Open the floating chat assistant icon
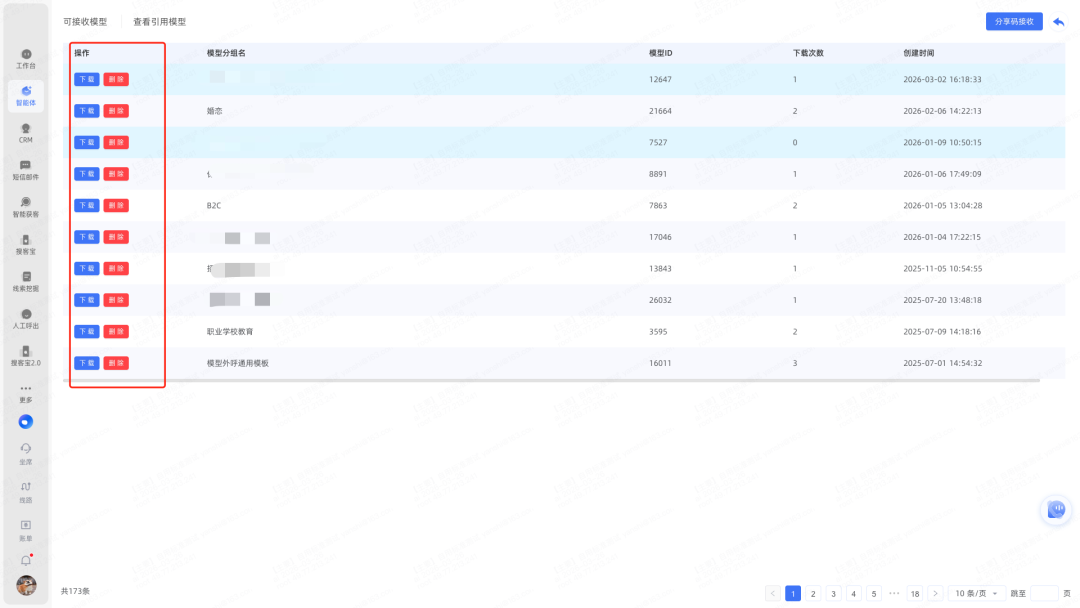The height and width of the screenshot is (608, 1080). click(1056, 510)
